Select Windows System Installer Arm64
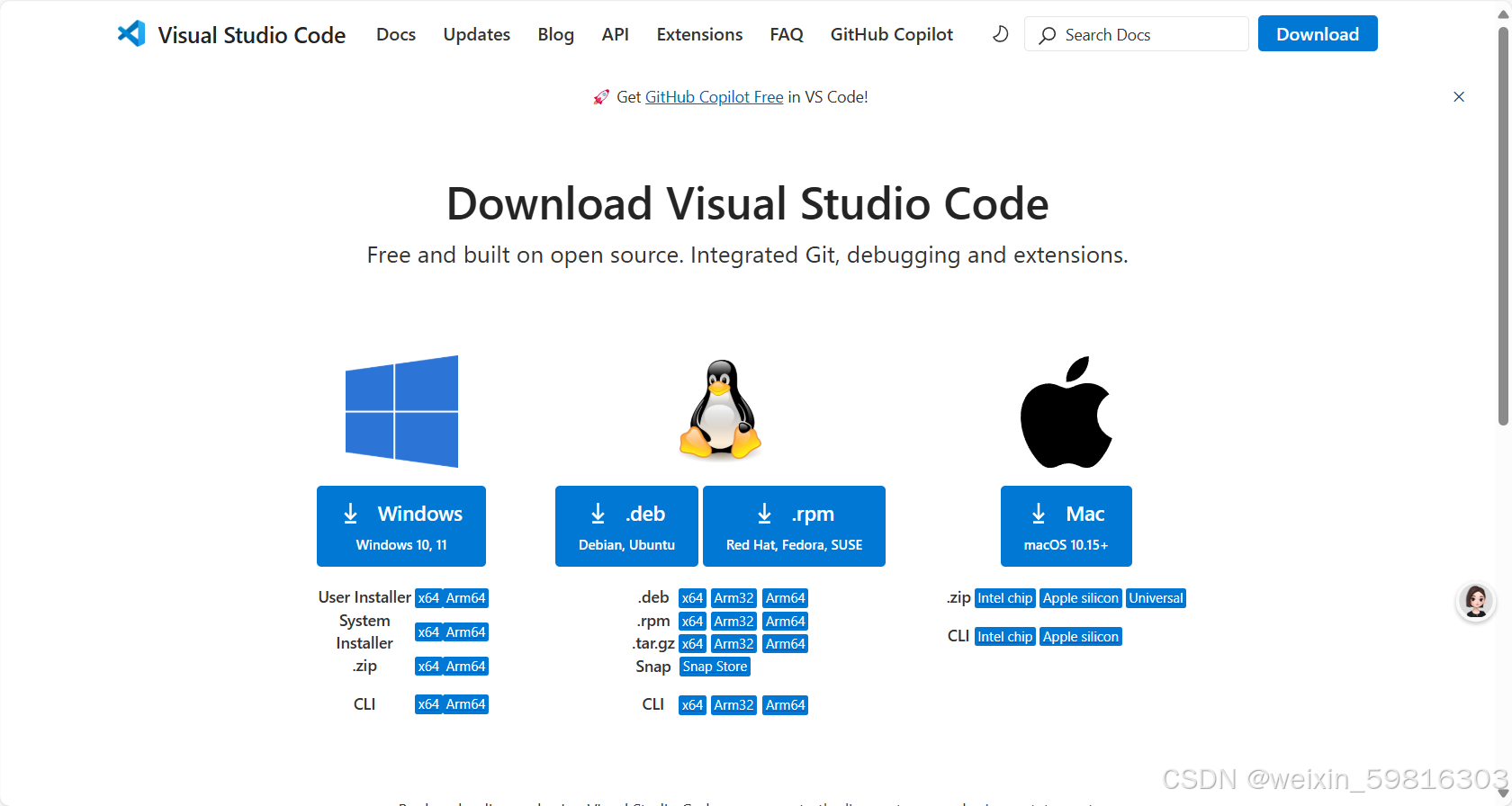 point(465,632)
